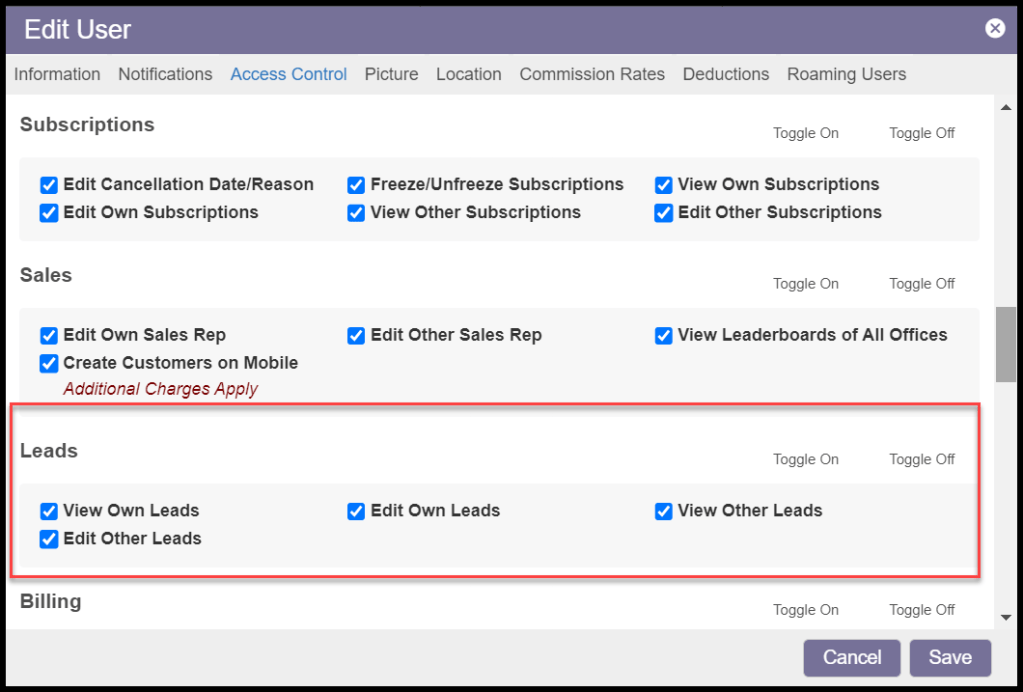The image size is (1023, 692).
Task: Toggle View Leaderboards of All Offices
Action: point(664,336)
